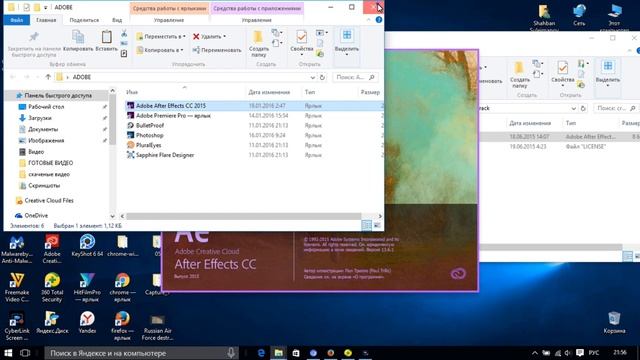This screenshot has width=640, height=360.
Task: Switch to large thumbnails view in ADOBE window
Action: [377, 225]
